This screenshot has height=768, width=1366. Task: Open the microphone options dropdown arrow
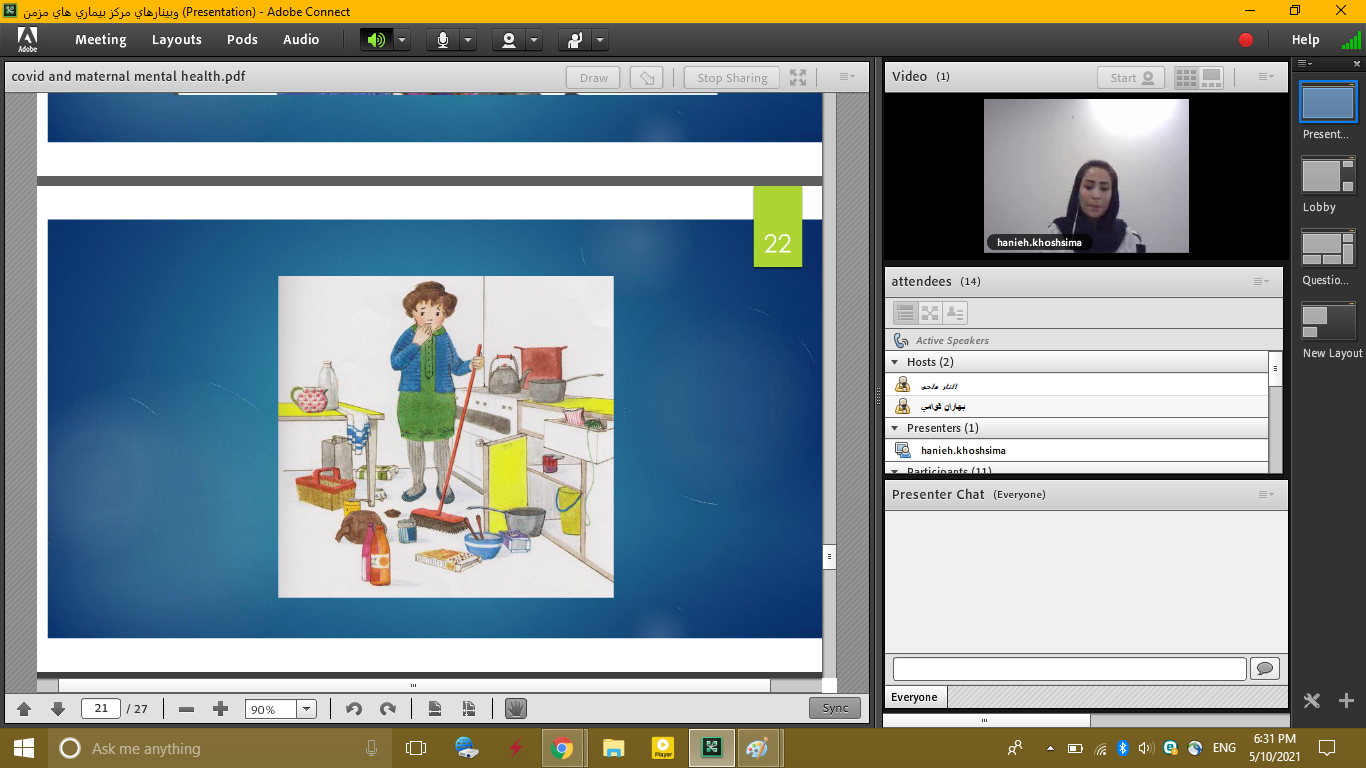468,40
